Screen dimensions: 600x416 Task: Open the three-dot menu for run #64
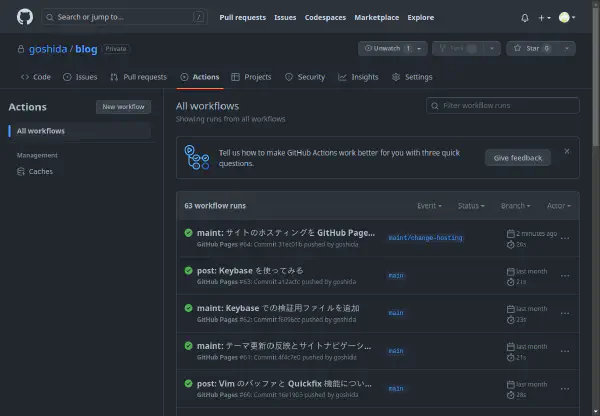[x=565, y=238]
